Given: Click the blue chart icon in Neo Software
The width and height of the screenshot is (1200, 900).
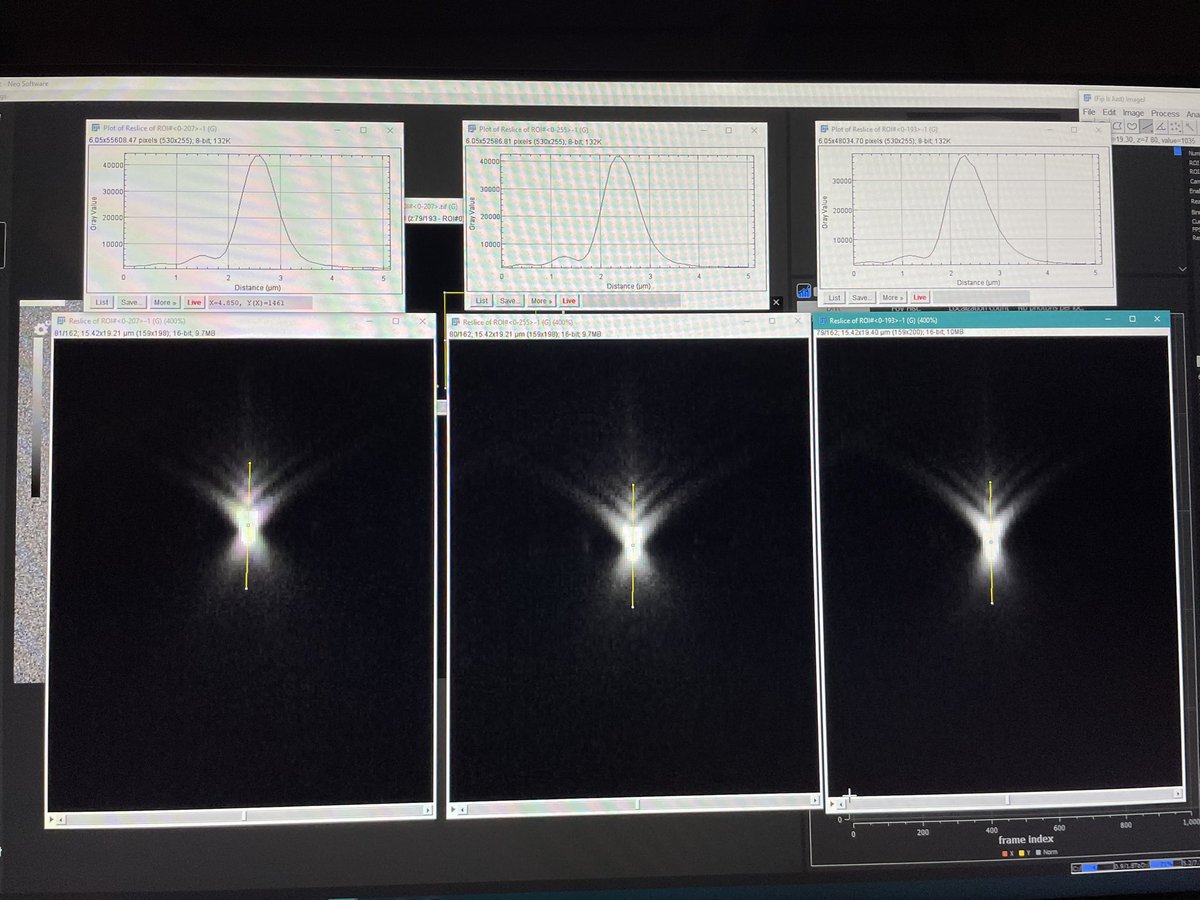Looking at the screenshot, I should [x=804, y=291].
